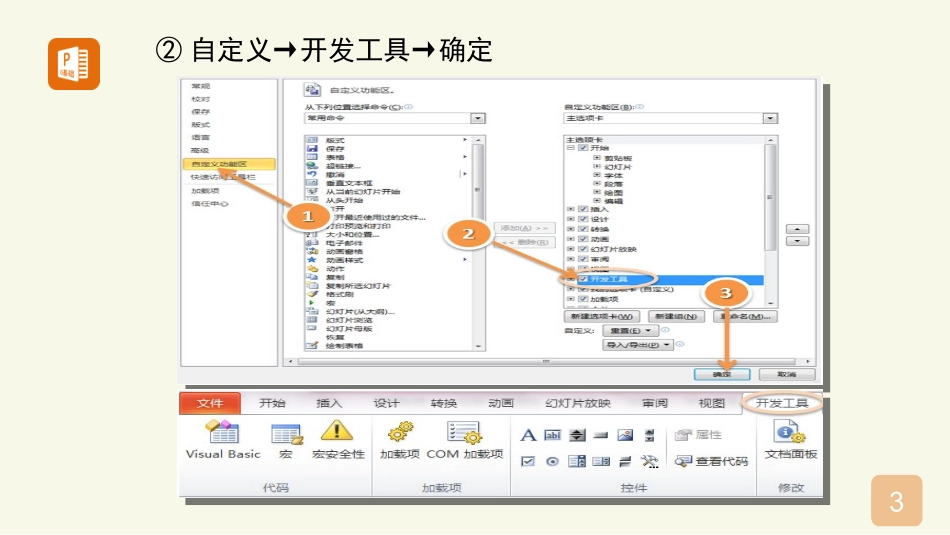This screenshot has width=950, height=535.
Task: Insert the Combo Box control icon
Action: pos(577,461)
